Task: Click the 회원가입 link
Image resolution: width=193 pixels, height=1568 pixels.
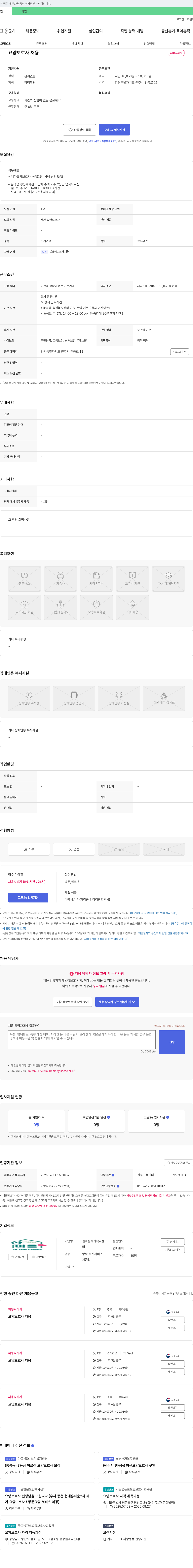Action: tap(190, 20)
